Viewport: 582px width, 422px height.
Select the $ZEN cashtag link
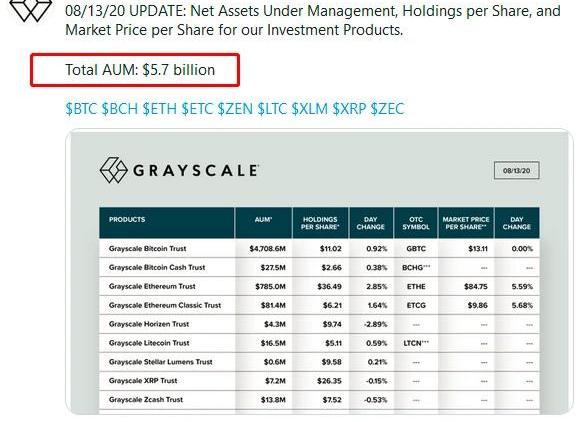pyautogui.click(x=235, y=109)
